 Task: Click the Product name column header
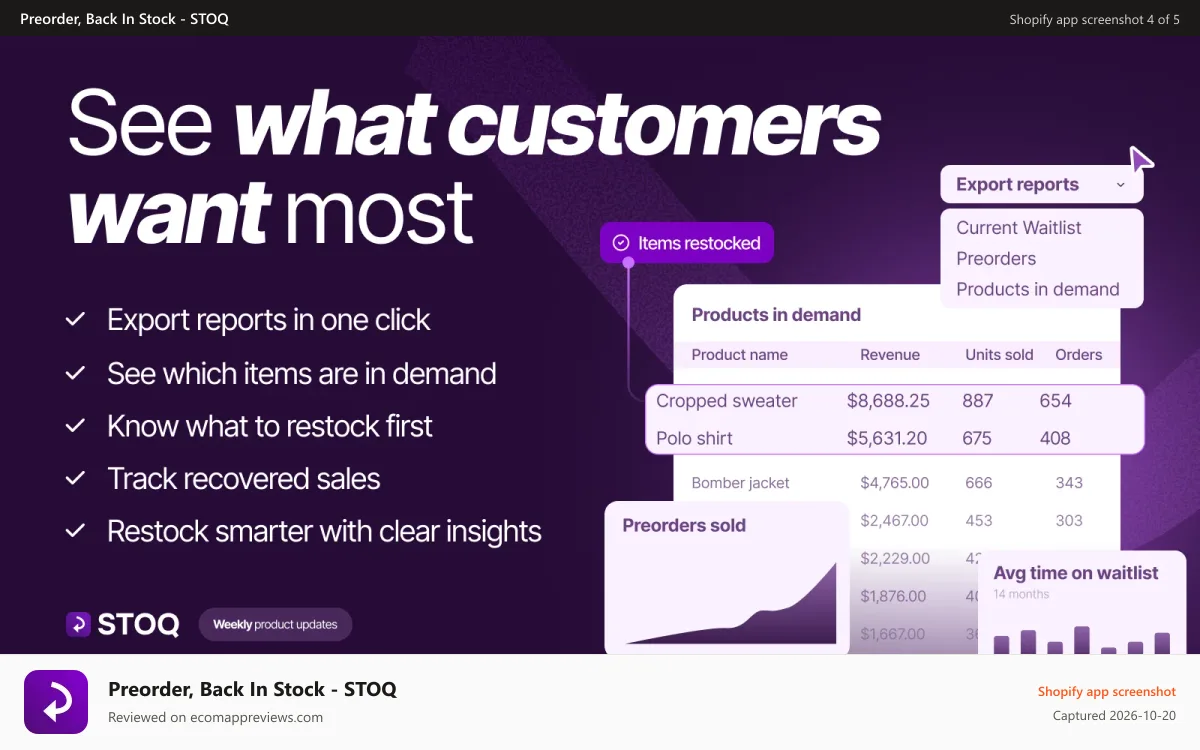pyautogui.click(x=739, y=355)
